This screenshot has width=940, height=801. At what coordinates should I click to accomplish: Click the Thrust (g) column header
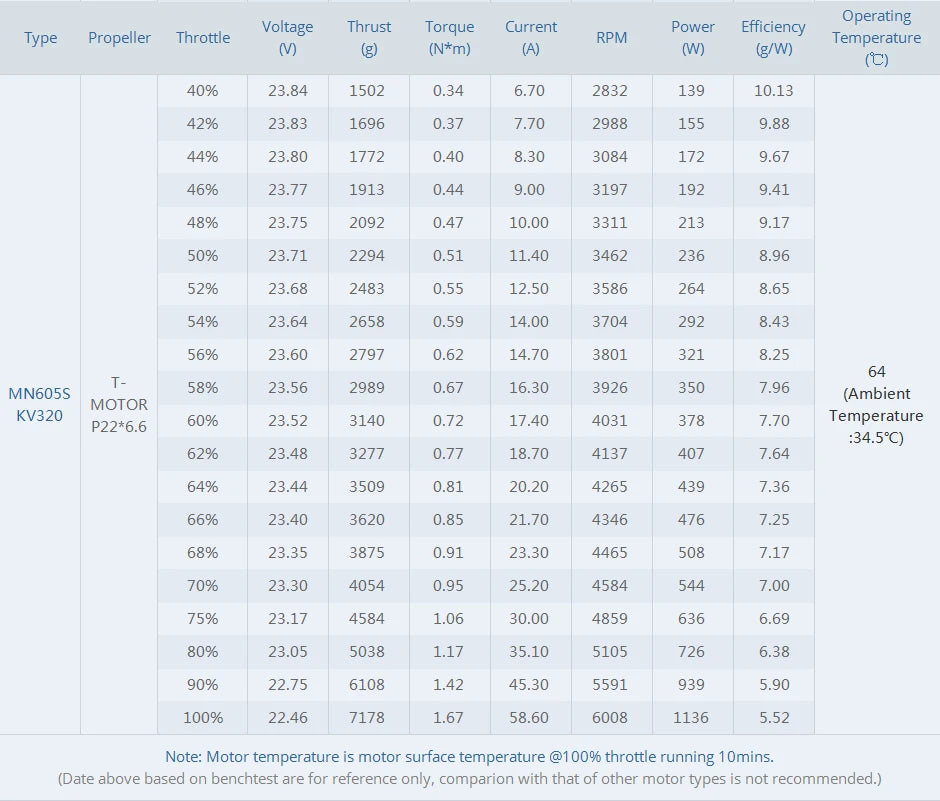point(369,37)
